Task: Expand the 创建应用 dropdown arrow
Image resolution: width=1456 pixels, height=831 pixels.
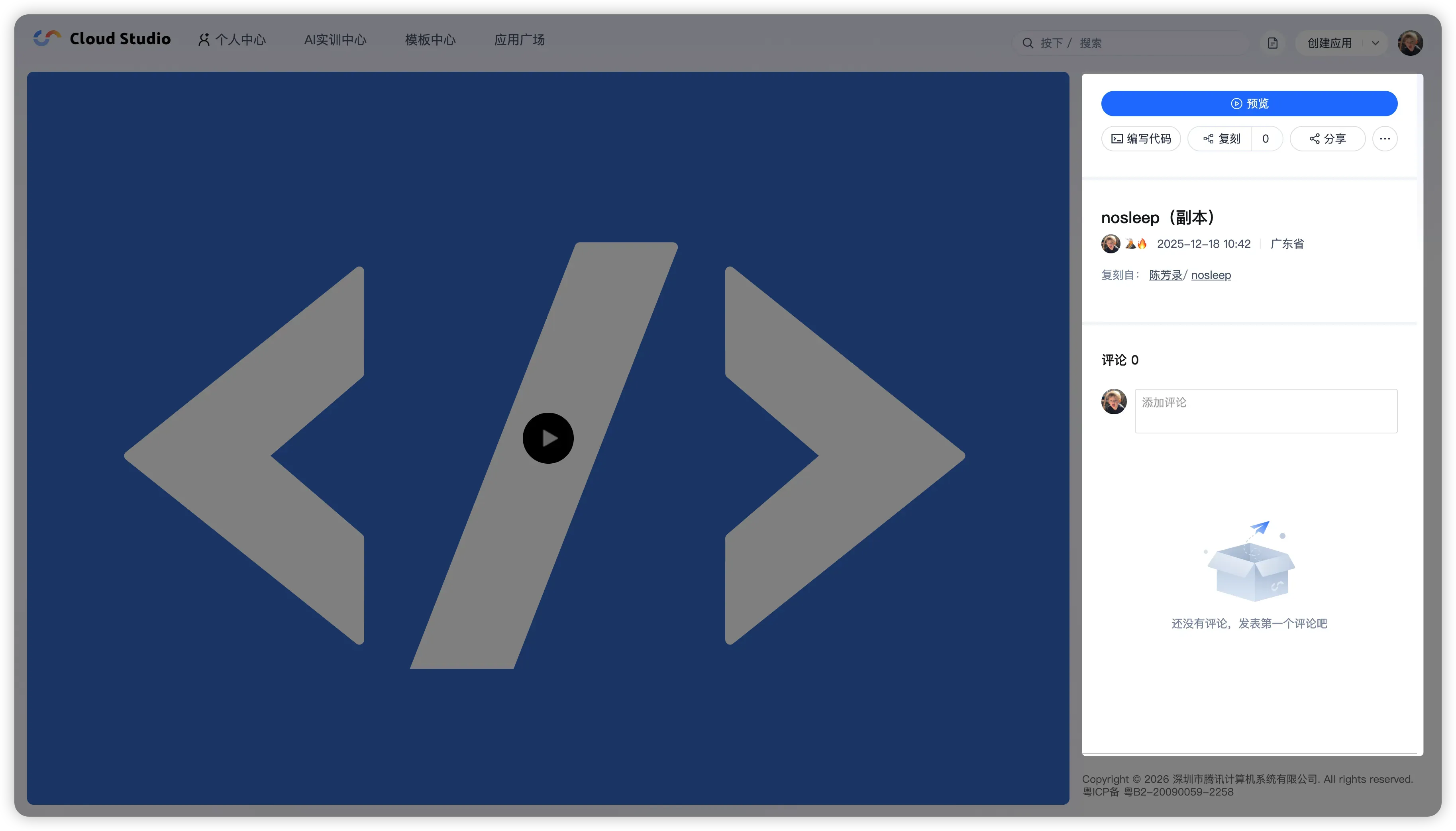Action: tap(1376, 43)
